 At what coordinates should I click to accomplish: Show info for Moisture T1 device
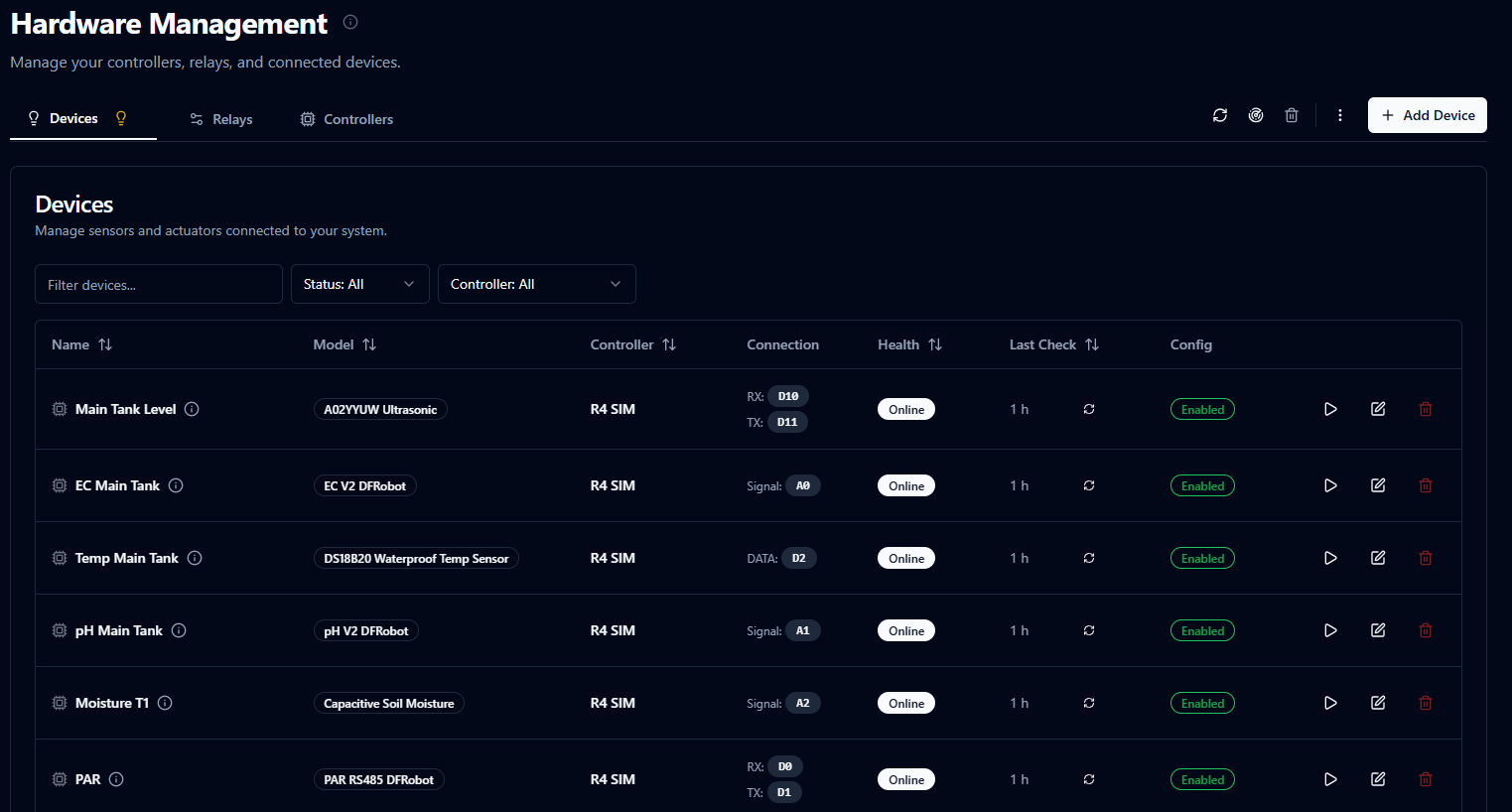tap(165, 703)
